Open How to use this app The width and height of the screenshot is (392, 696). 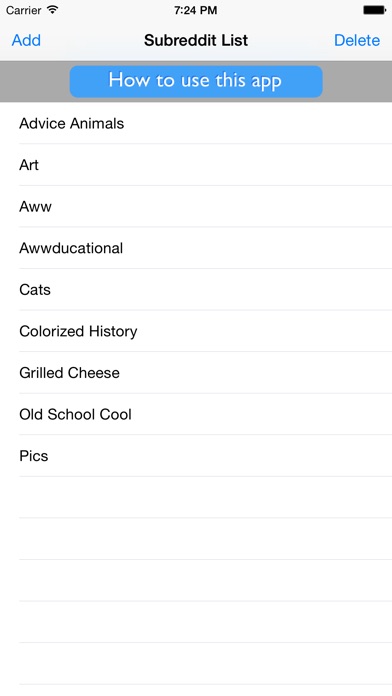[x=196, y=81]
